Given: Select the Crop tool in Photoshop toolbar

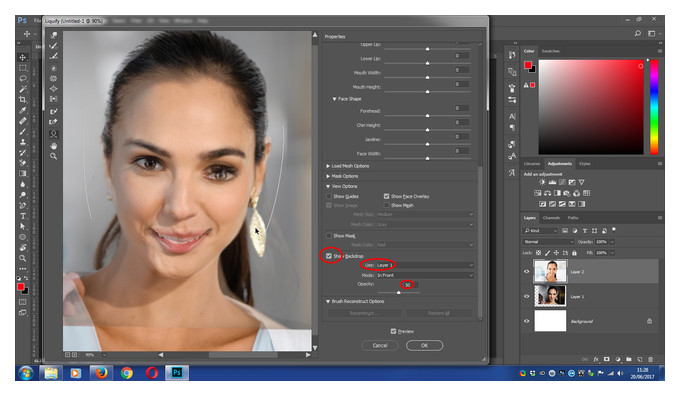Looking at the screenshot, I should [23, 99].
